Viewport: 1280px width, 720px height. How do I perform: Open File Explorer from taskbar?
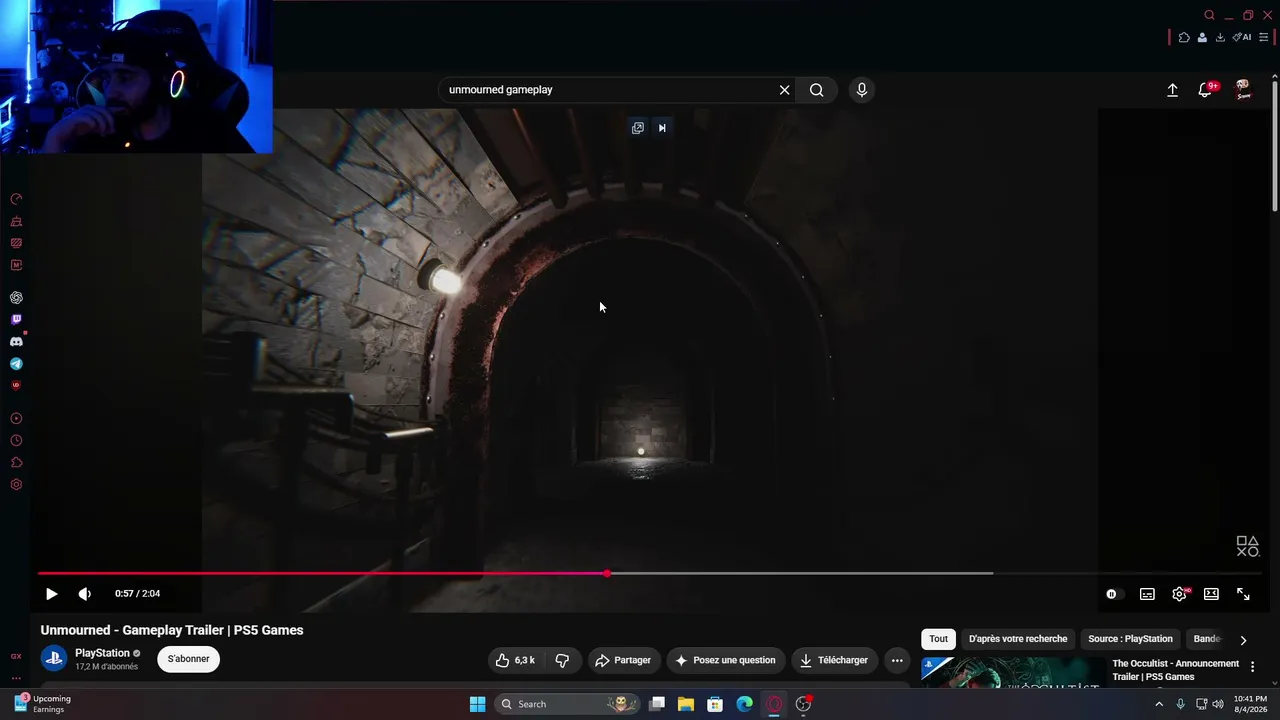pos(686,704)
